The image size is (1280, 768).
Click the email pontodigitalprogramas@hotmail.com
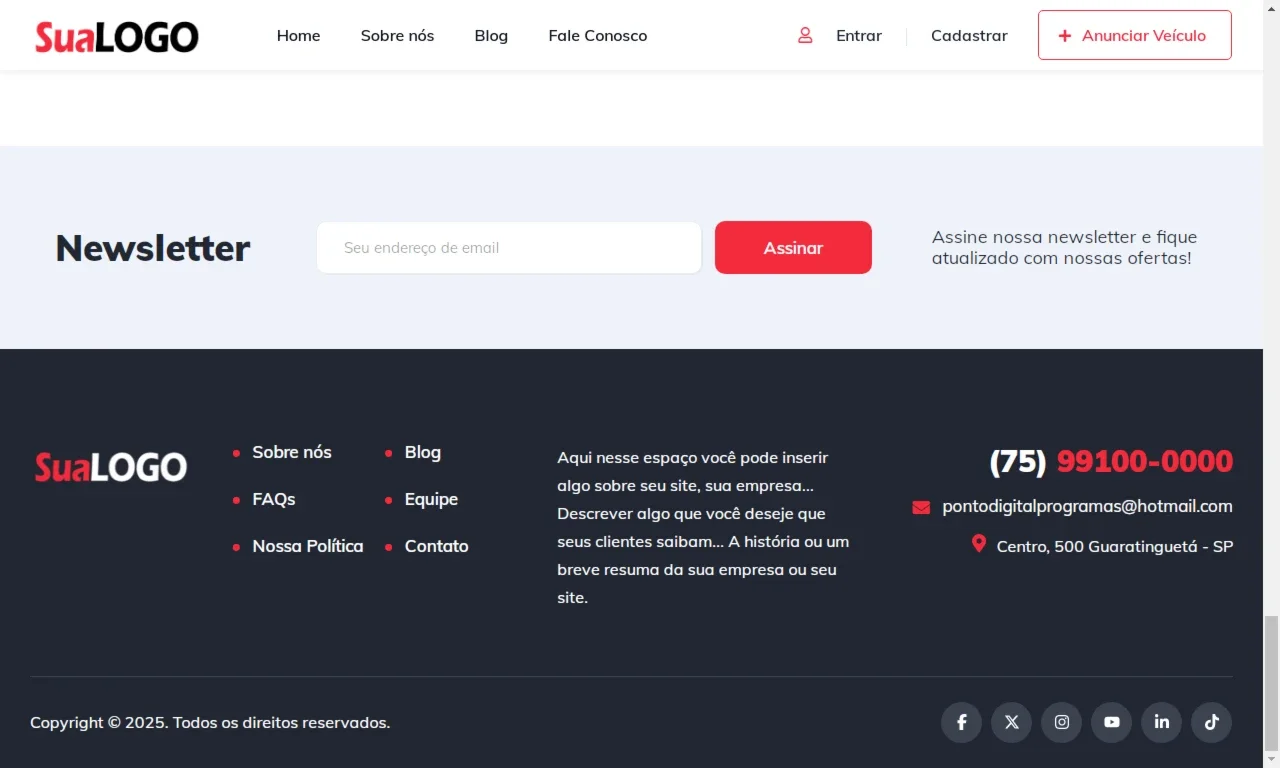[x=1087, y=506]
